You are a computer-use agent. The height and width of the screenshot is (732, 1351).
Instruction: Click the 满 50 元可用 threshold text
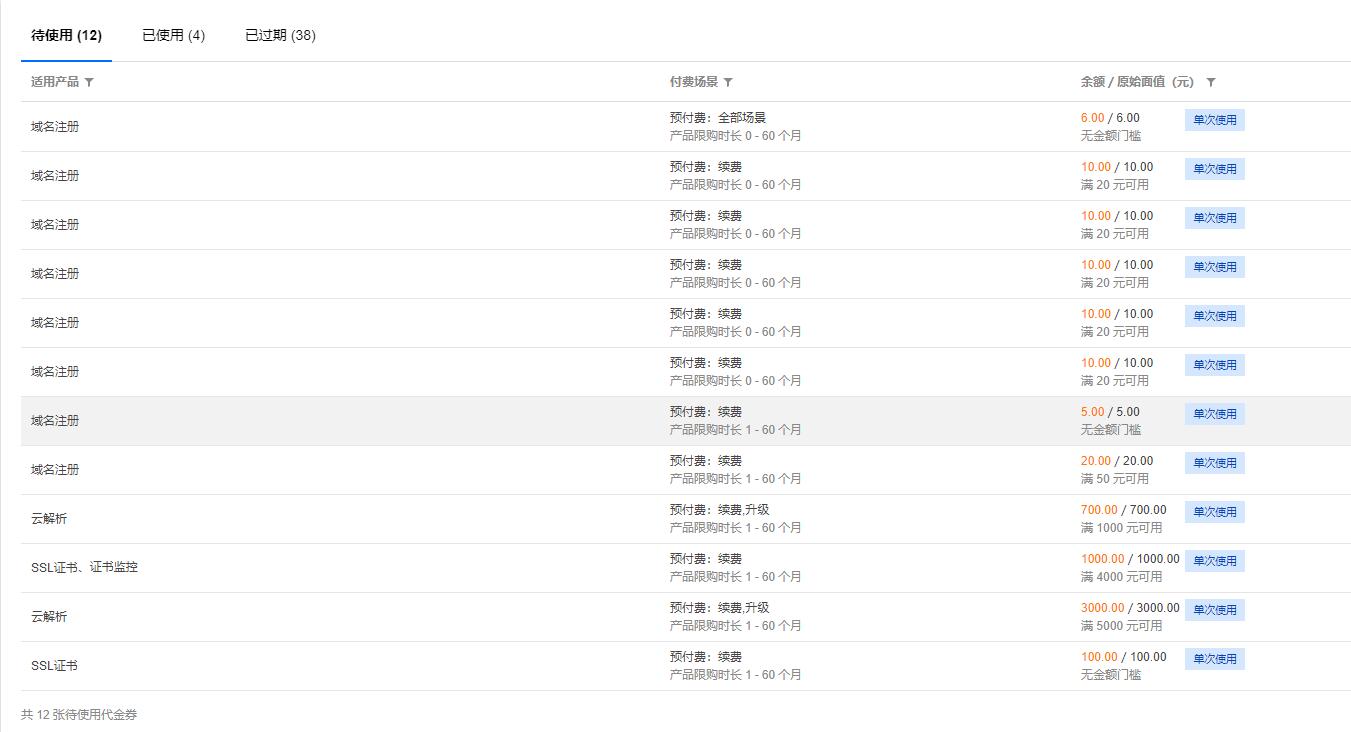pos(1114,479)
